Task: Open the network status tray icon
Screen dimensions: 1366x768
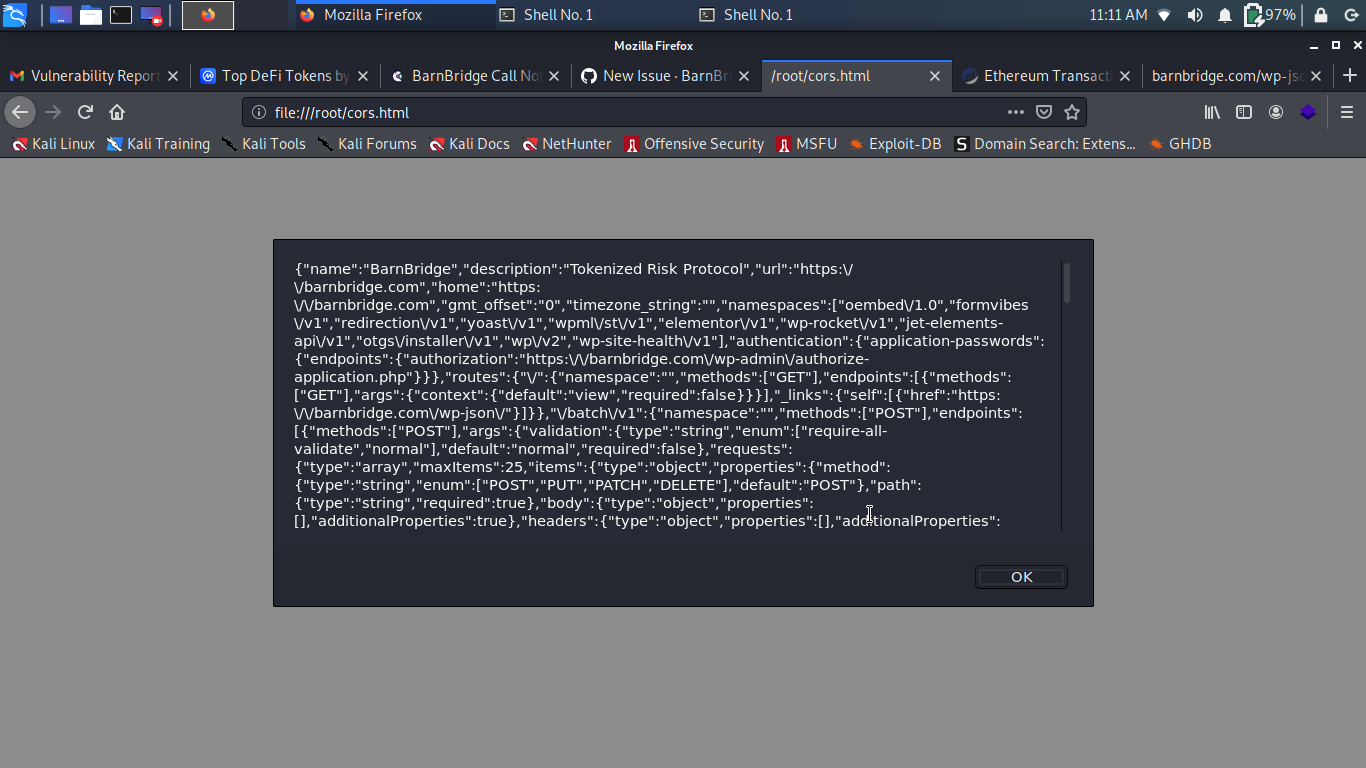Action: tap(1164, 15)
